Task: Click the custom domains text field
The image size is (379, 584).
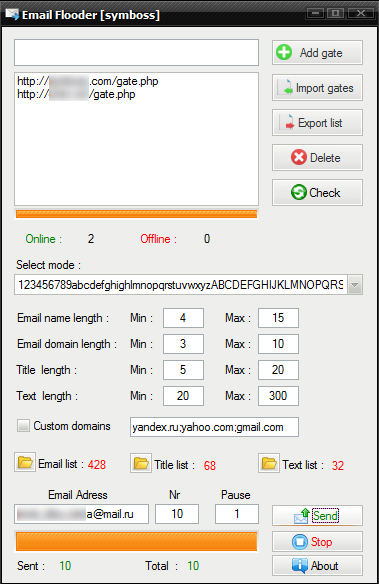Action: [x=214, y=427]
